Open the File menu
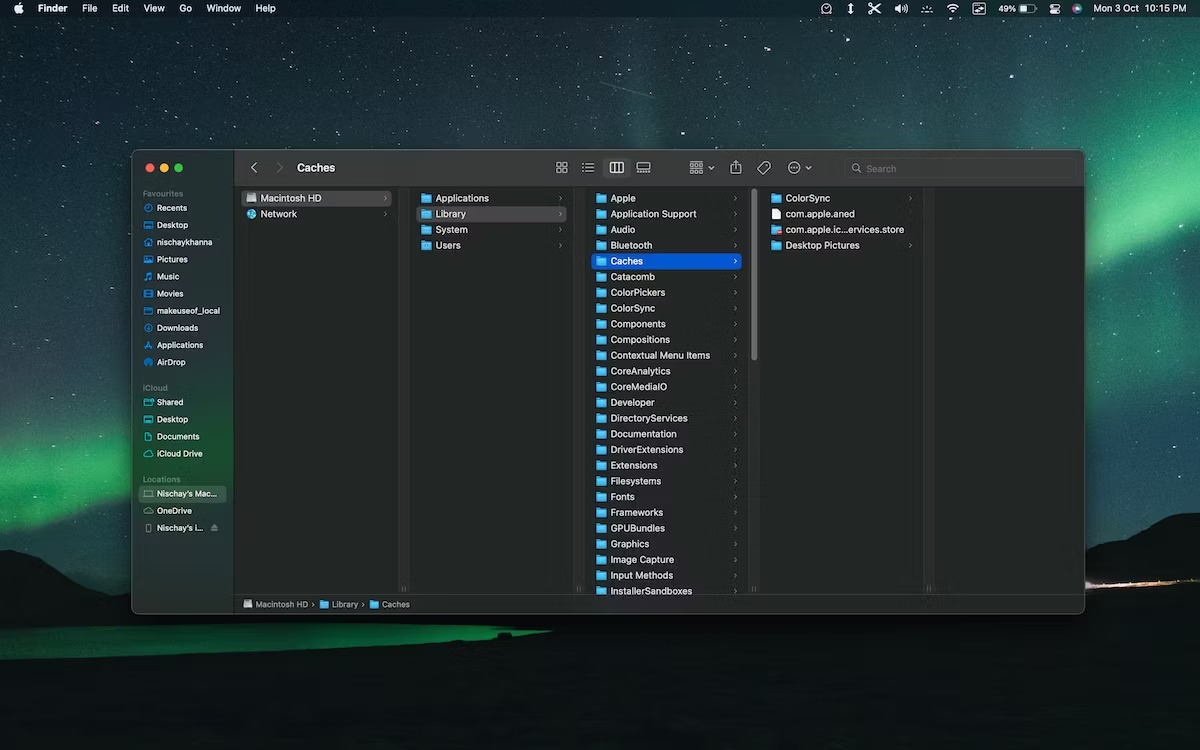 (x=90, y=8)
